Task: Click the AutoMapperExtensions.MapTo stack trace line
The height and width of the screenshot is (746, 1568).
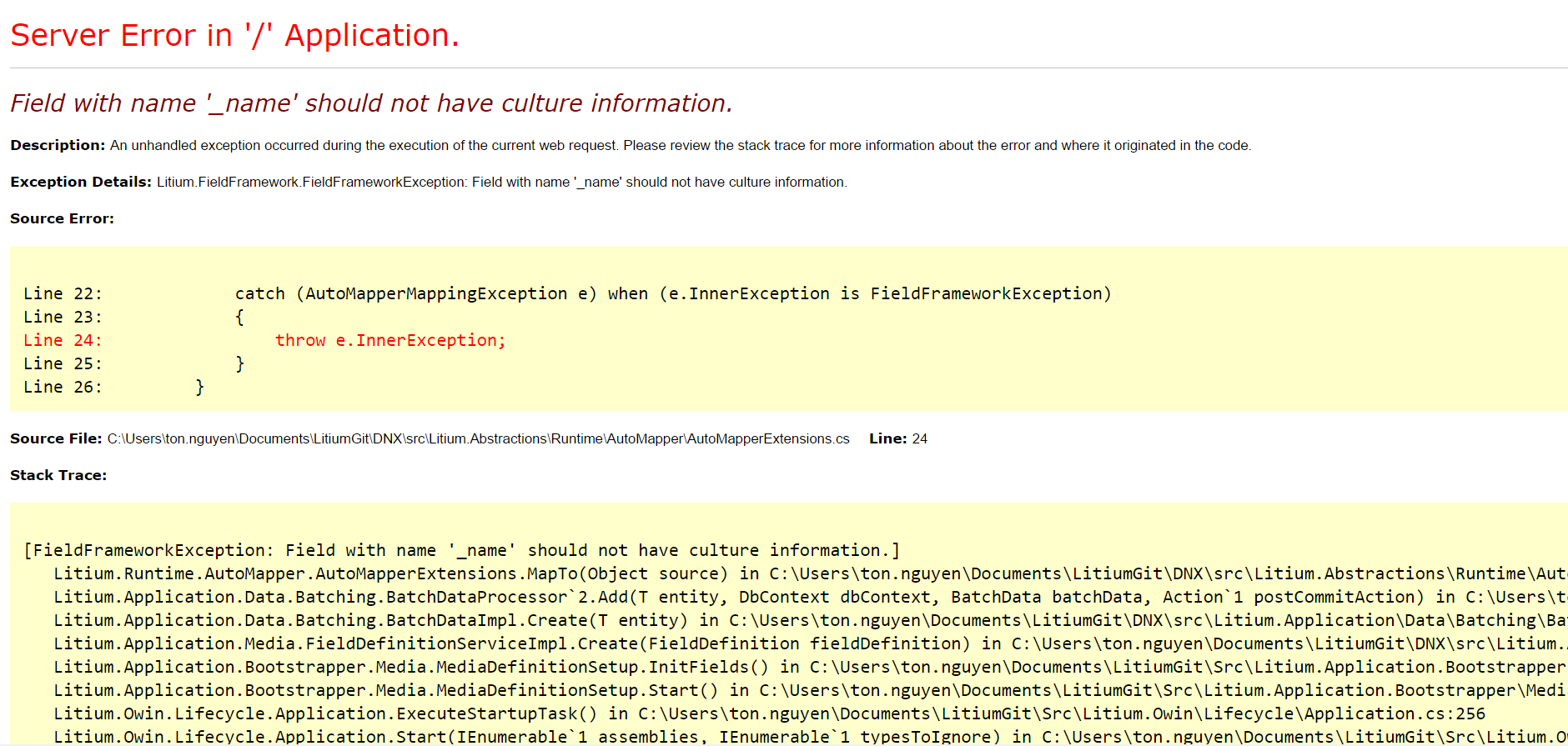Action: 811,573
